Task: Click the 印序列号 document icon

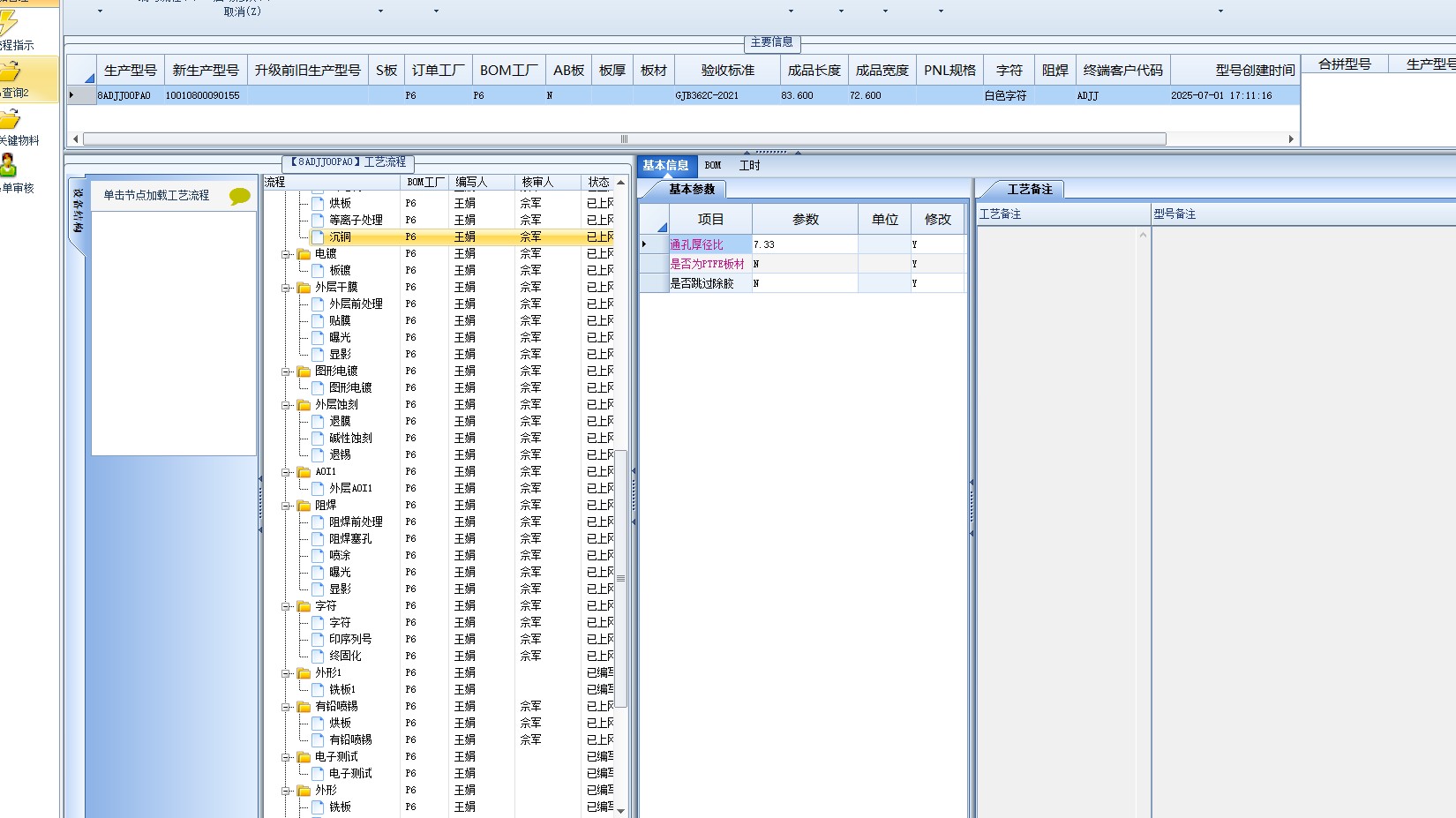Action: (x=318, y=639)
